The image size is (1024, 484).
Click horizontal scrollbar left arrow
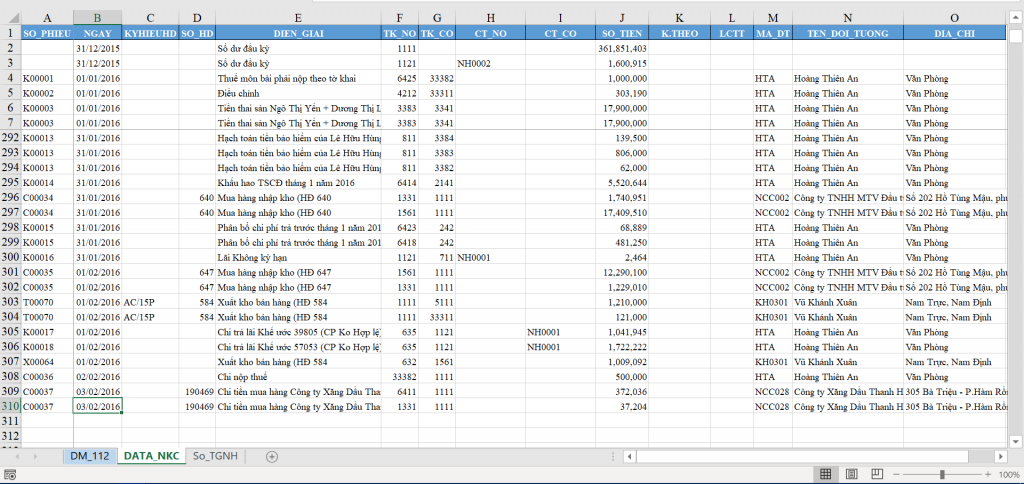[x=628, y=456]
